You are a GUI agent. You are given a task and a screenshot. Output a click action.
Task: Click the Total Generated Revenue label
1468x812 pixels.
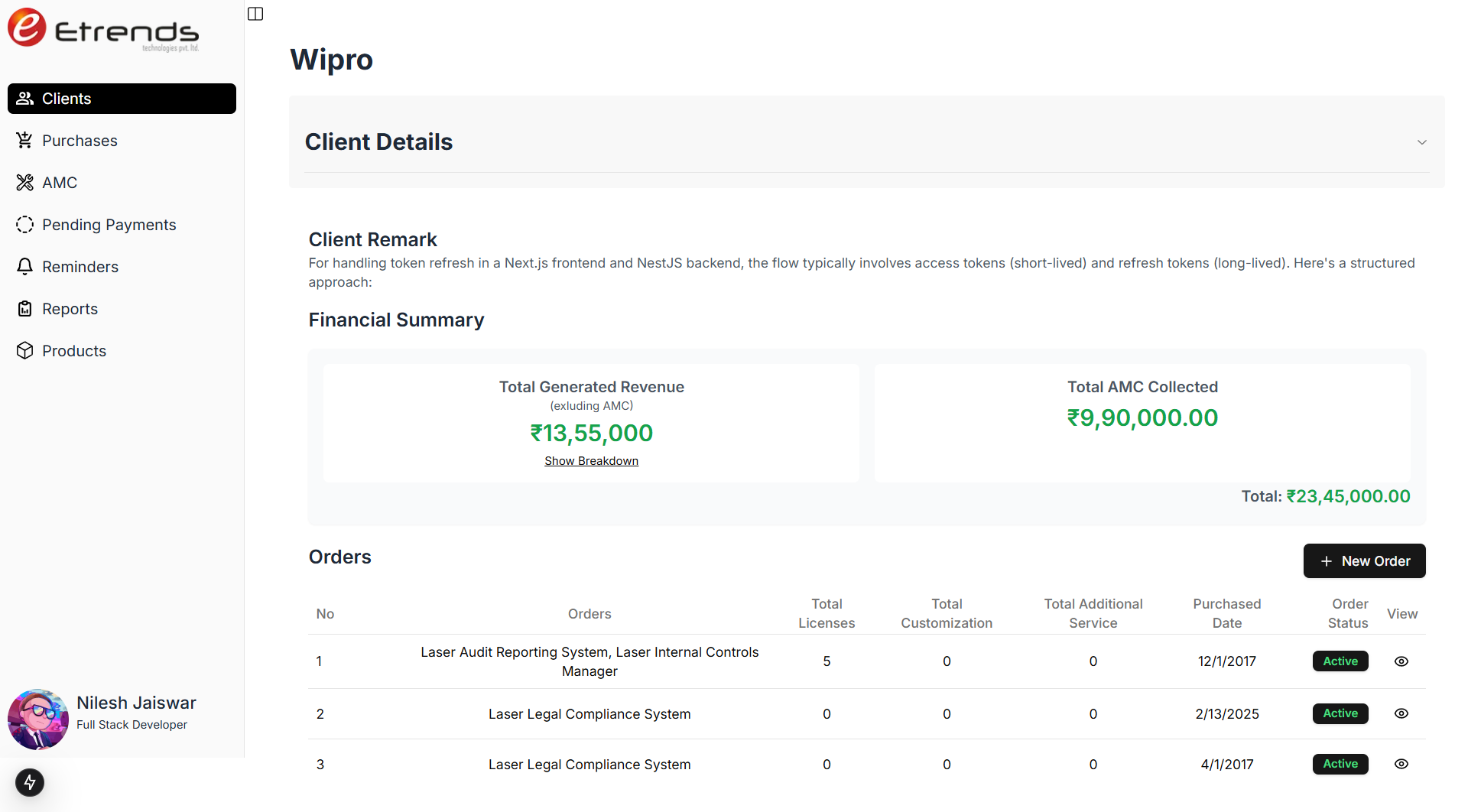point(591,387)
